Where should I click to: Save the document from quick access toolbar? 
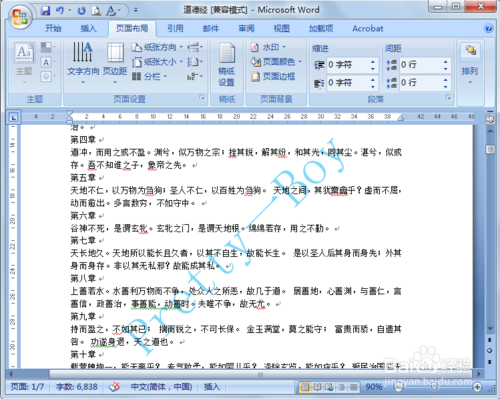45,11
